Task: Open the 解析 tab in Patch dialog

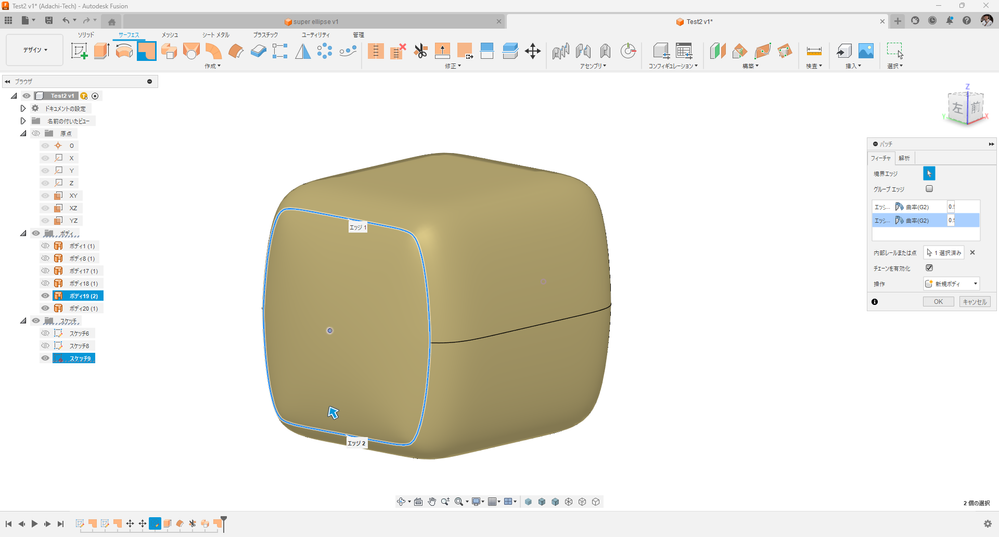Action: pos(904,158)
